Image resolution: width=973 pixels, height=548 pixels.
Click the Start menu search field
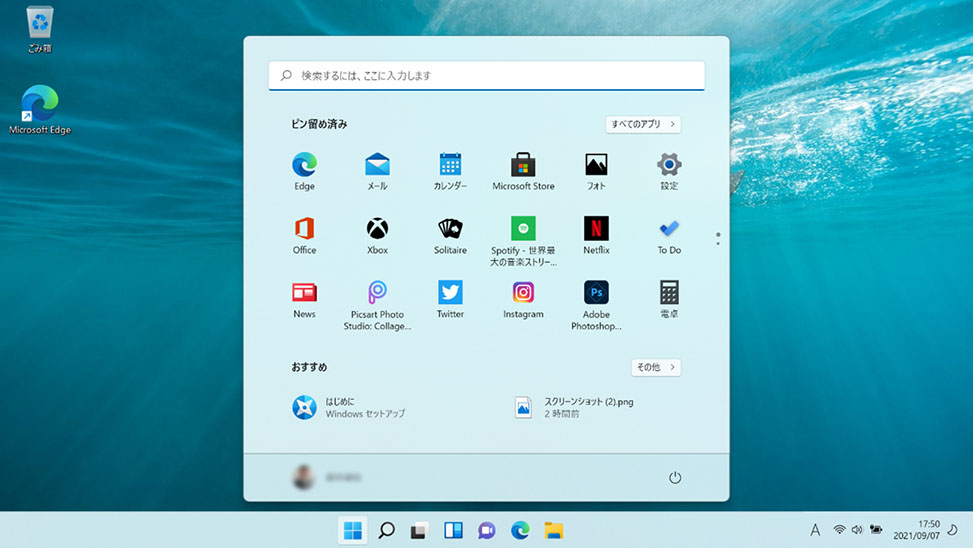486,75
